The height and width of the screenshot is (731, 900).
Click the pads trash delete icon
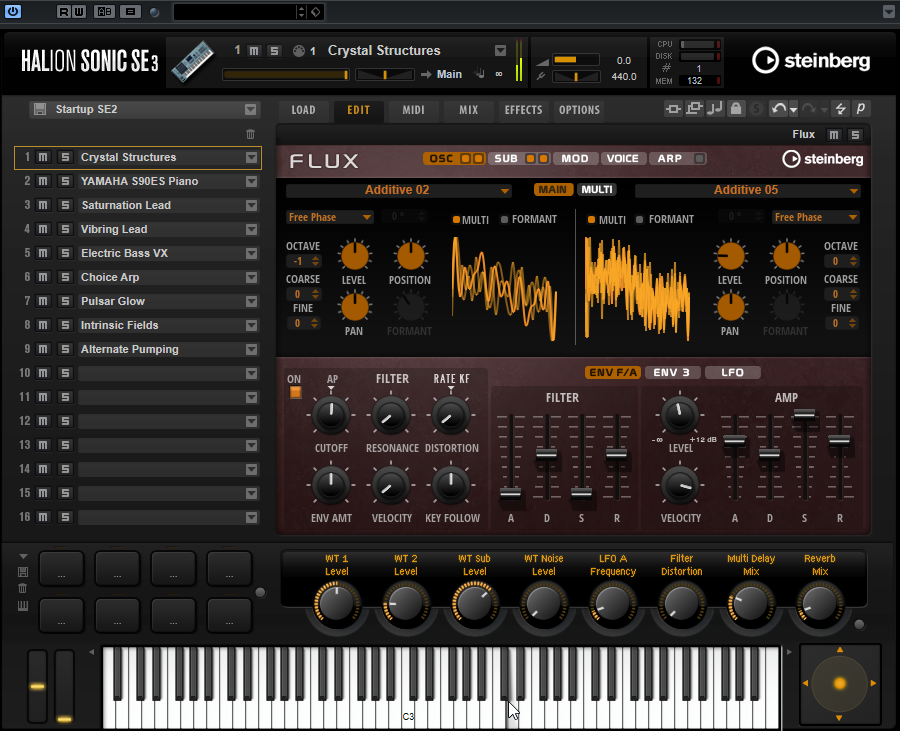coord(23,588)
